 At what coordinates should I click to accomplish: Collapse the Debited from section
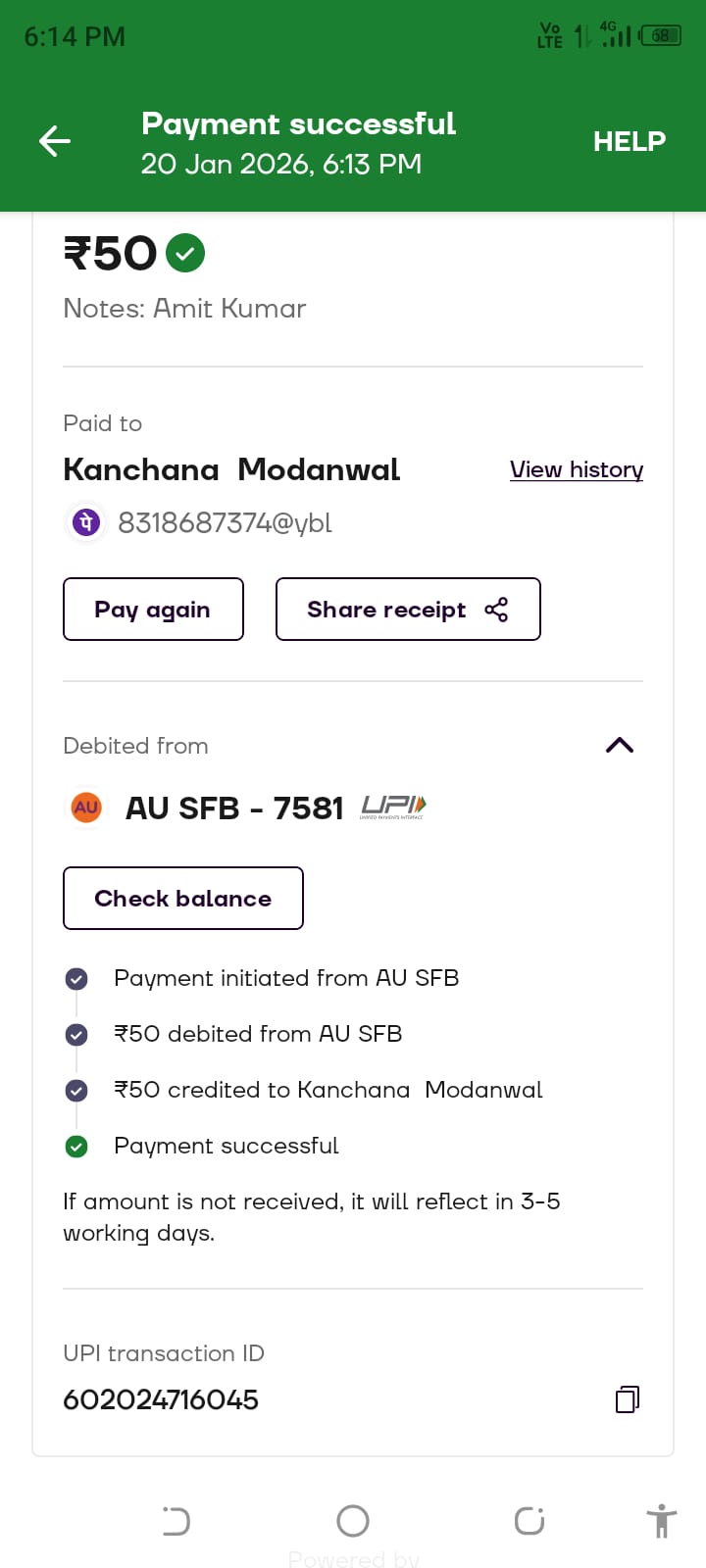pos(620,746)
